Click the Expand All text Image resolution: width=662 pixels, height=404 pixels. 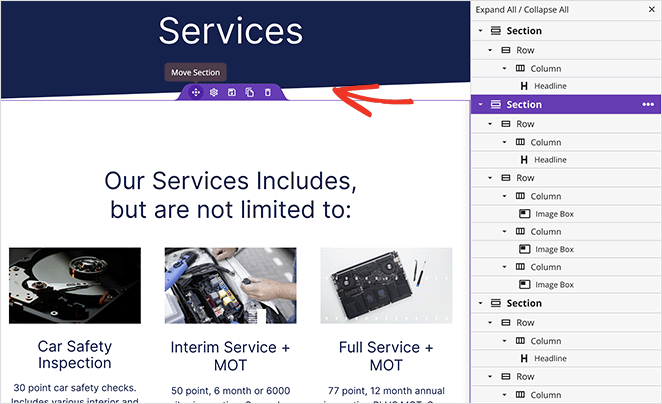coord(501,9)
